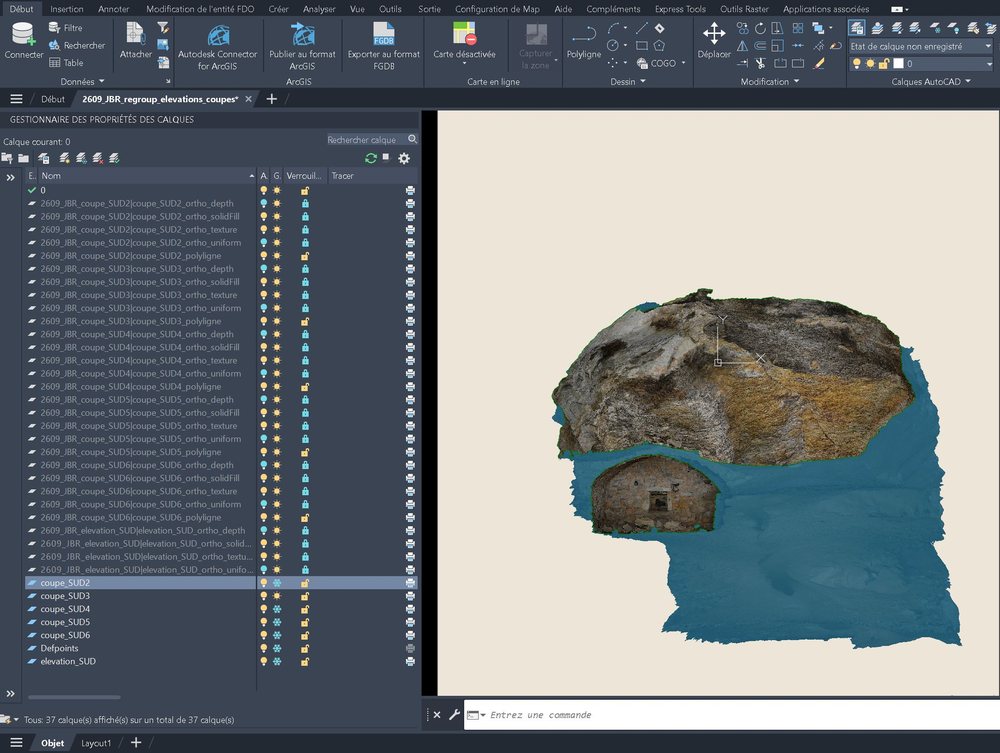1000x753 pixels.
Task: Click the new group filter folder icon
Action: 24,158
